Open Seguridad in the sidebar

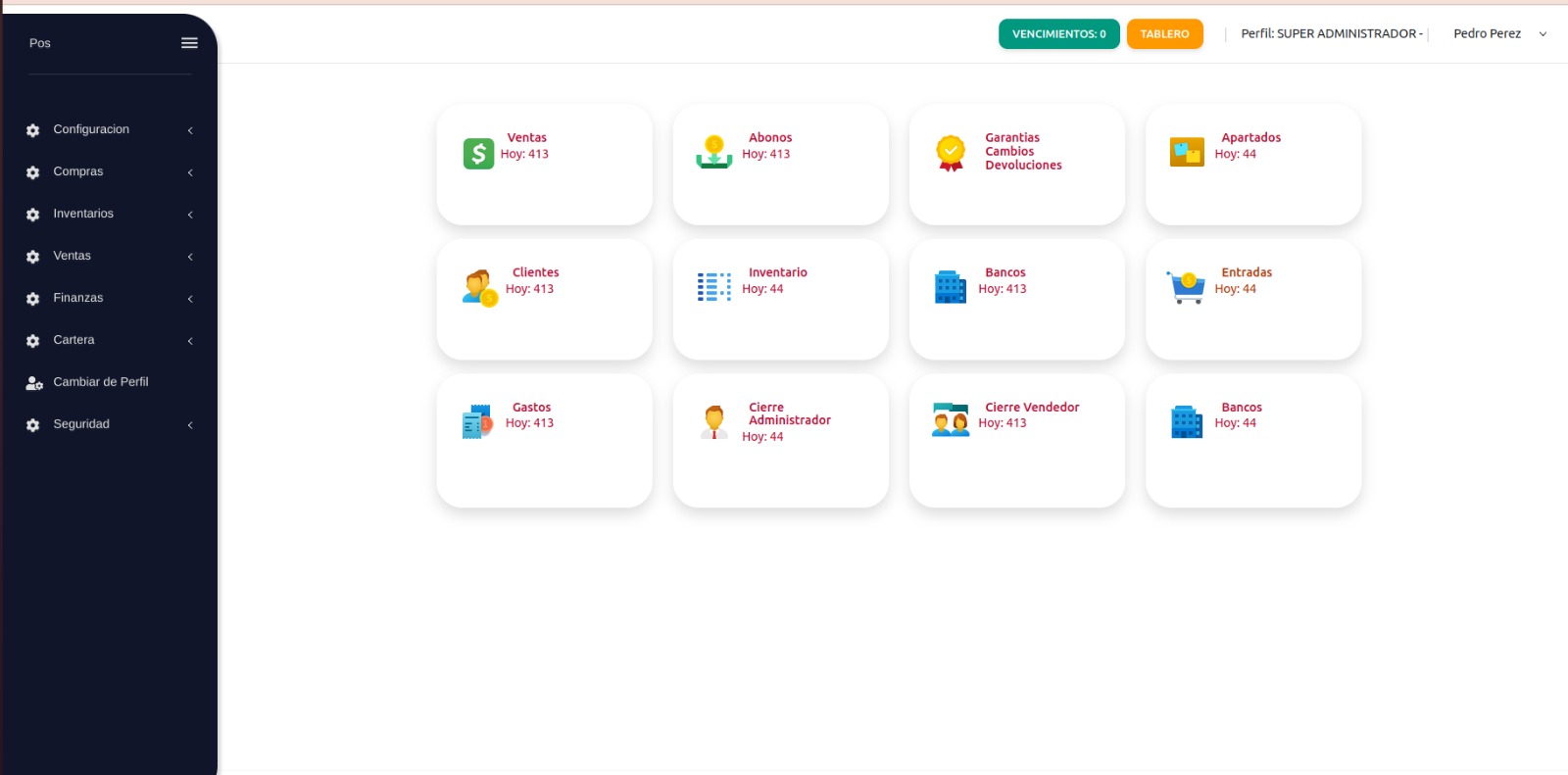click(81, 424)
